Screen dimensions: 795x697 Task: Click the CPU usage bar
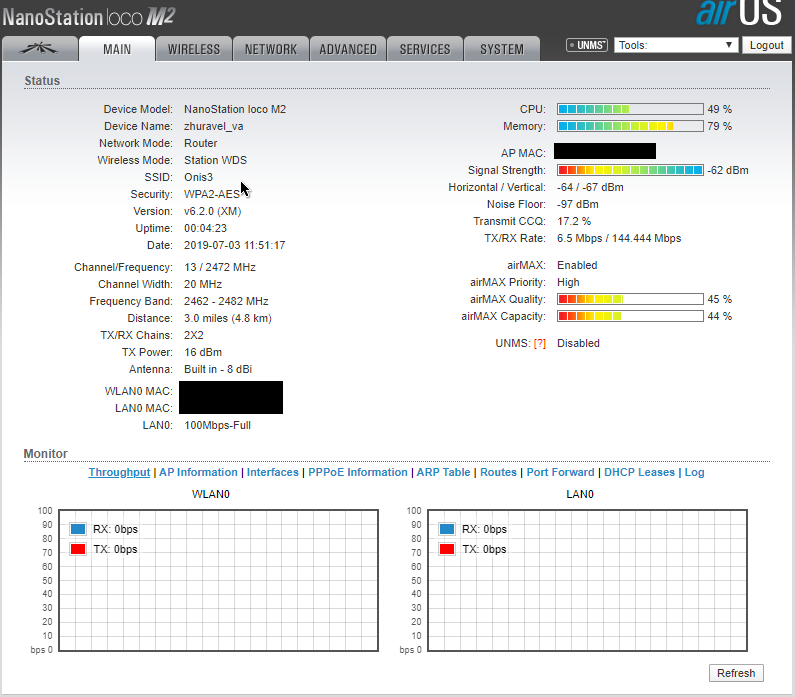click(x=630, y=109)
